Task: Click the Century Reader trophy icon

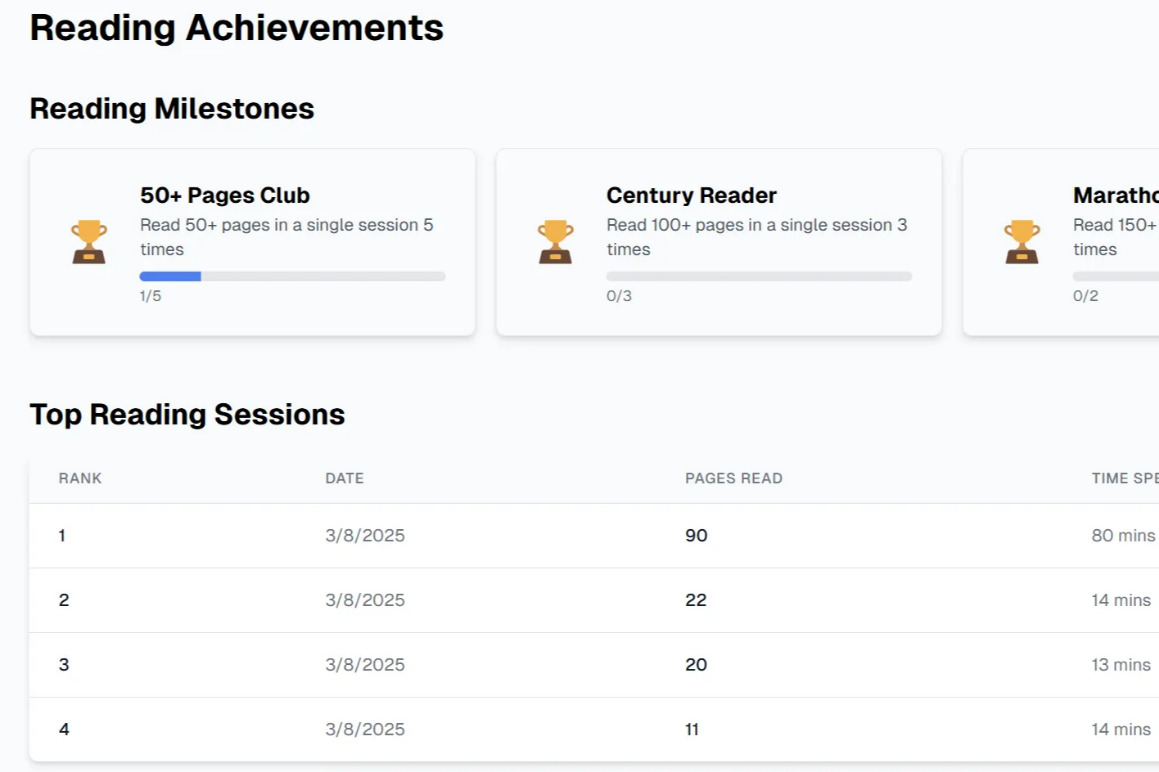Action: point(556,242)
